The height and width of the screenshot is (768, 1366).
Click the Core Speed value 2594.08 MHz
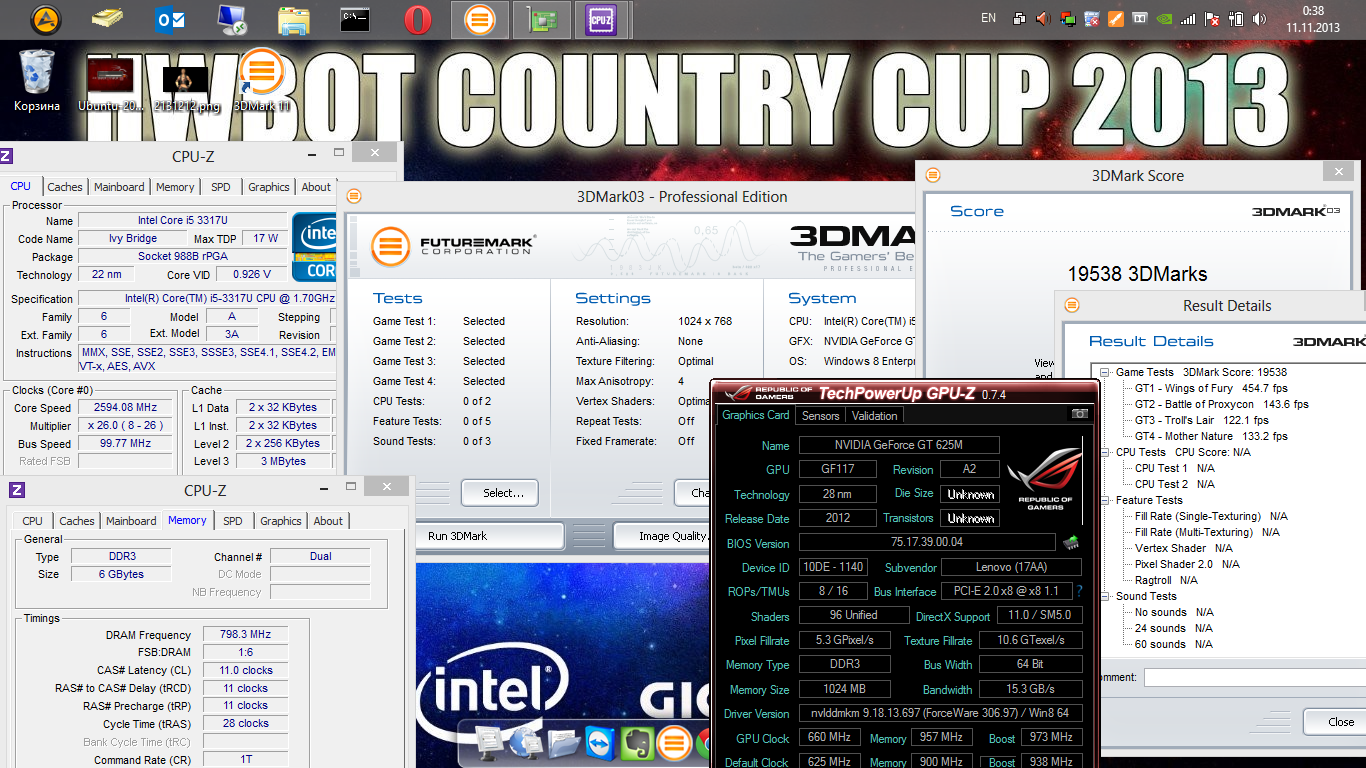[x=124, y=407]
